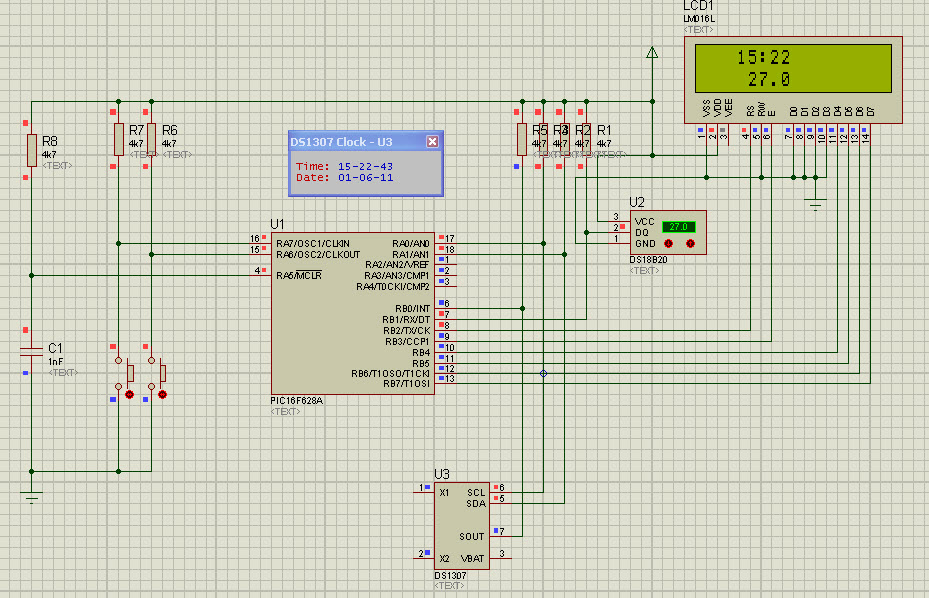Select resistor R6 symbol
The height and width of the screenshot is (598, 929).
coord(151,139)
